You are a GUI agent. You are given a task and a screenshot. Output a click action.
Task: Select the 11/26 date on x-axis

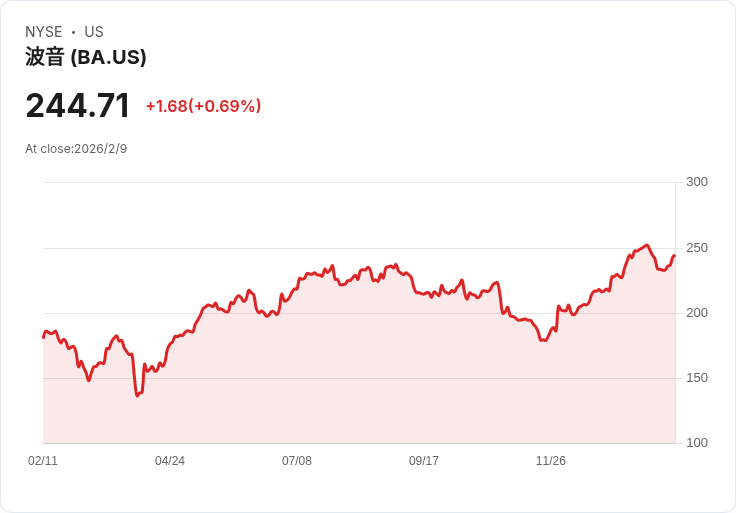(551, 461)
